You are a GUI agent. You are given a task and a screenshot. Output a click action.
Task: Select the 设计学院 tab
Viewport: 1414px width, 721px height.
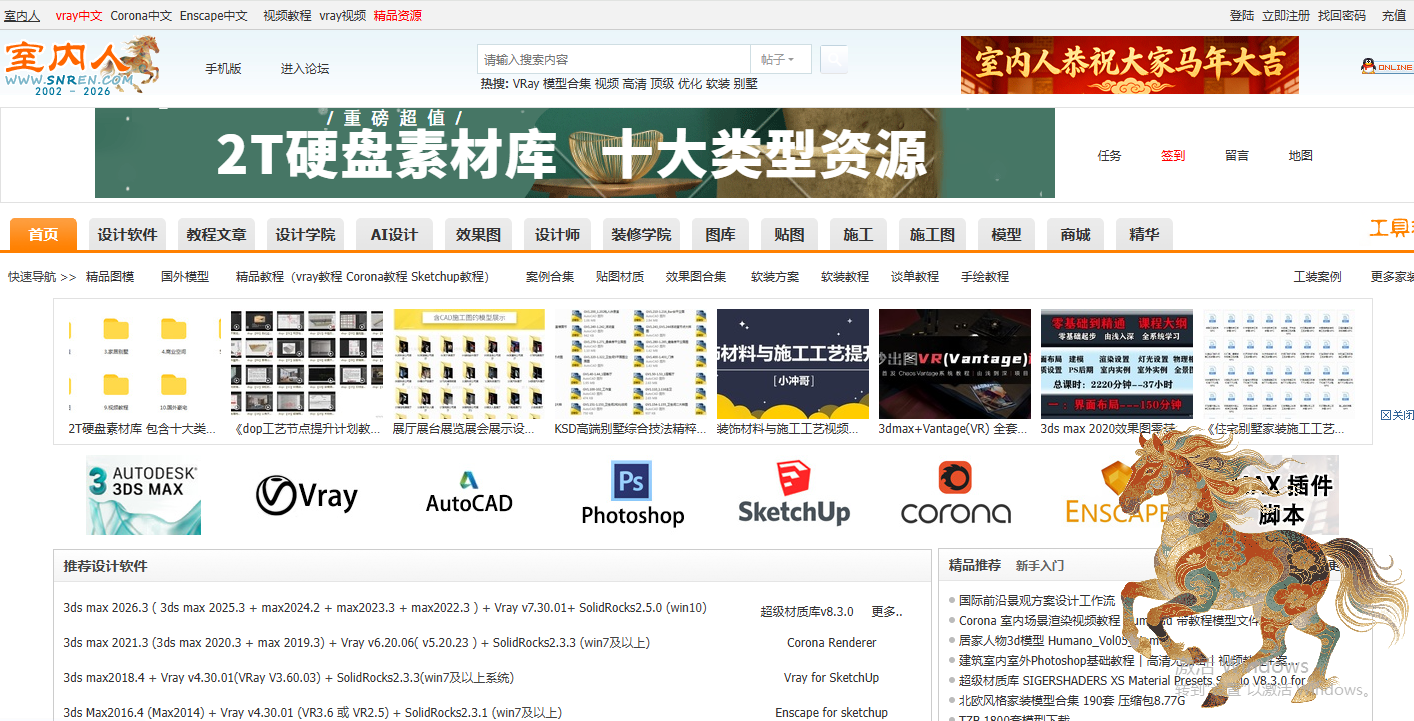click(x=305, y=235)
